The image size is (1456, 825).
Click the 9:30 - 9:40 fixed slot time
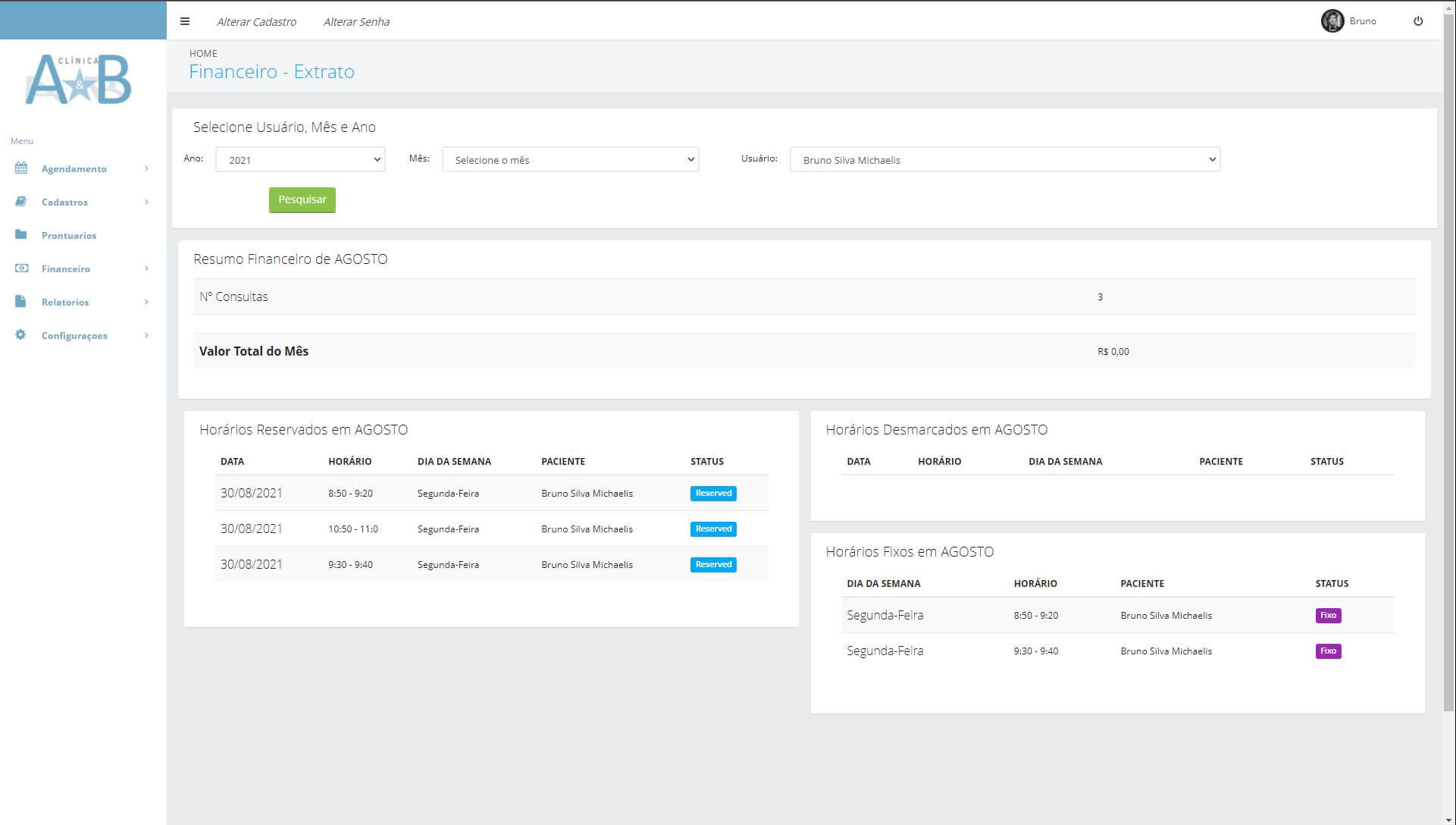(1036, 651)
